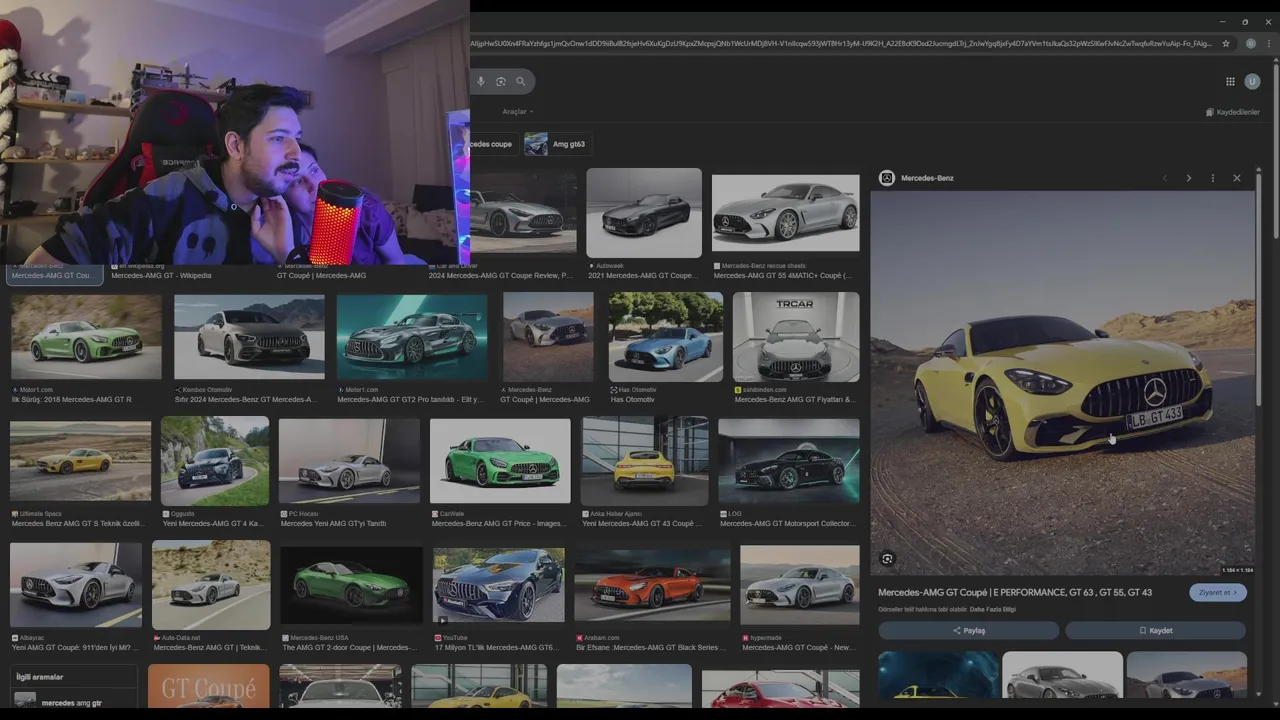Click the Mercedes-Benz source name in preview
1280x720 pixels.
click(x=927, y=178)
